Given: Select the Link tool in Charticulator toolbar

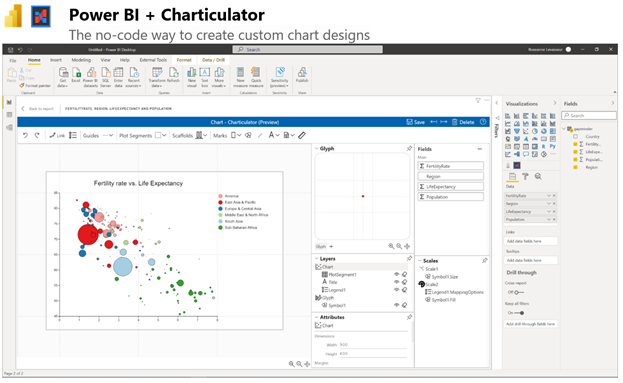Looking at the screenshot, I should pyautogui.click(x=57, y=135).
